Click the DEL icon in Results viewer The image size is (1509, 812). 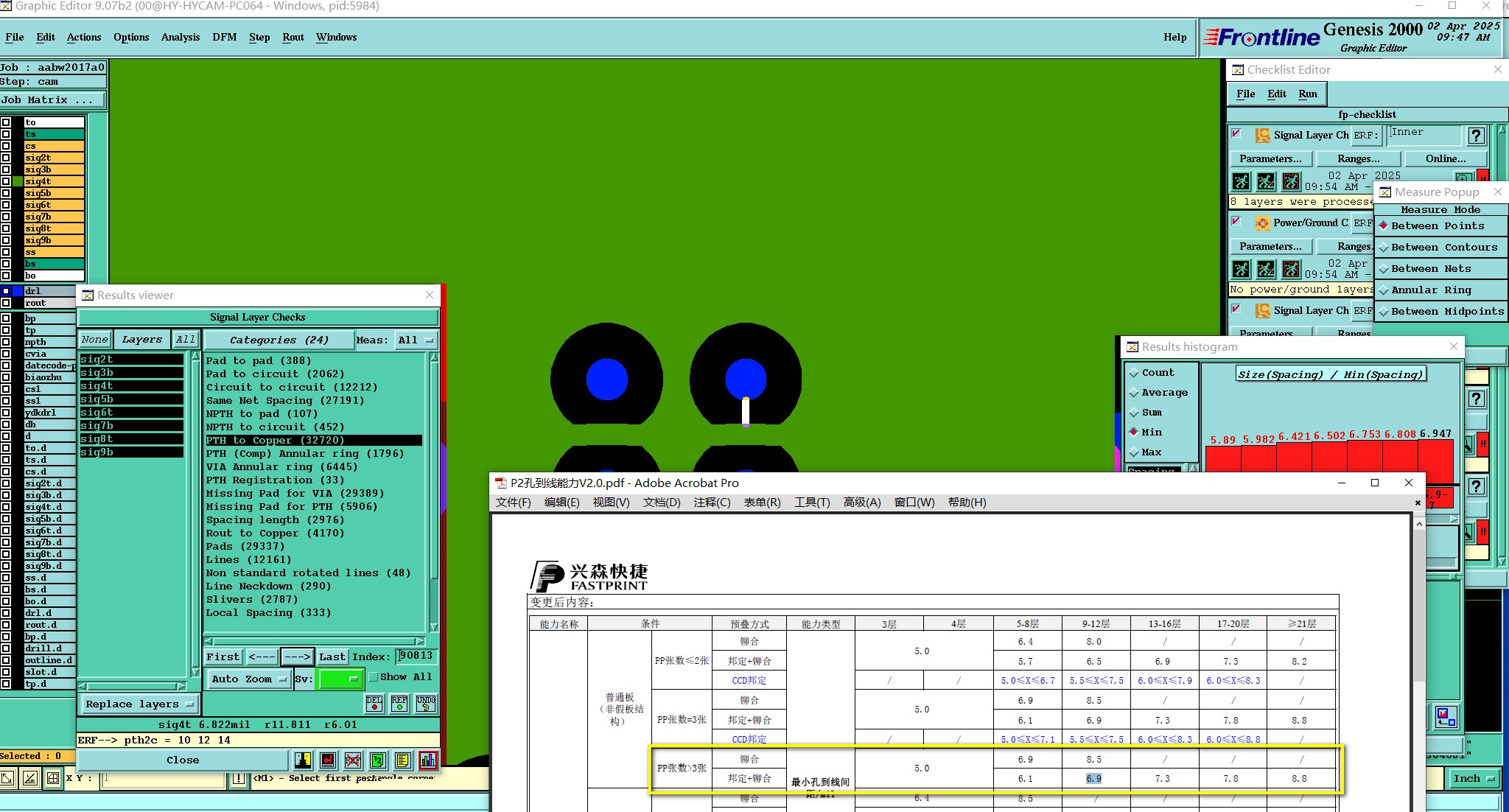pos(374,703)
